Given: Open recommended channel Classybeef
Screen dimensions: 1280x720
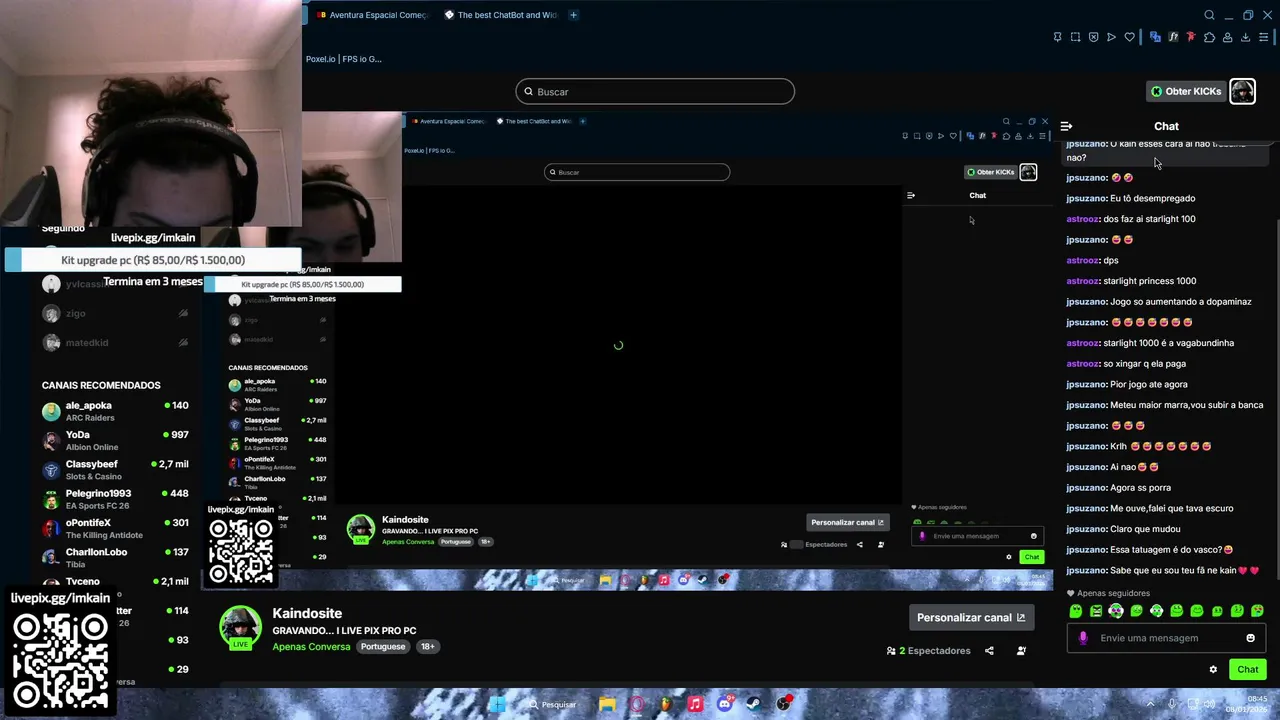Looking at the screenshot, I should point(115,470).
